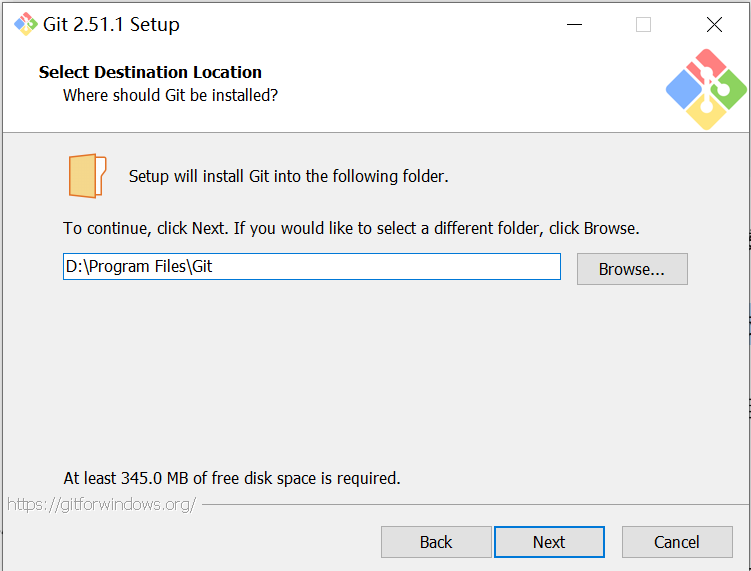Minimize the Git Setup window

point(573,25)
